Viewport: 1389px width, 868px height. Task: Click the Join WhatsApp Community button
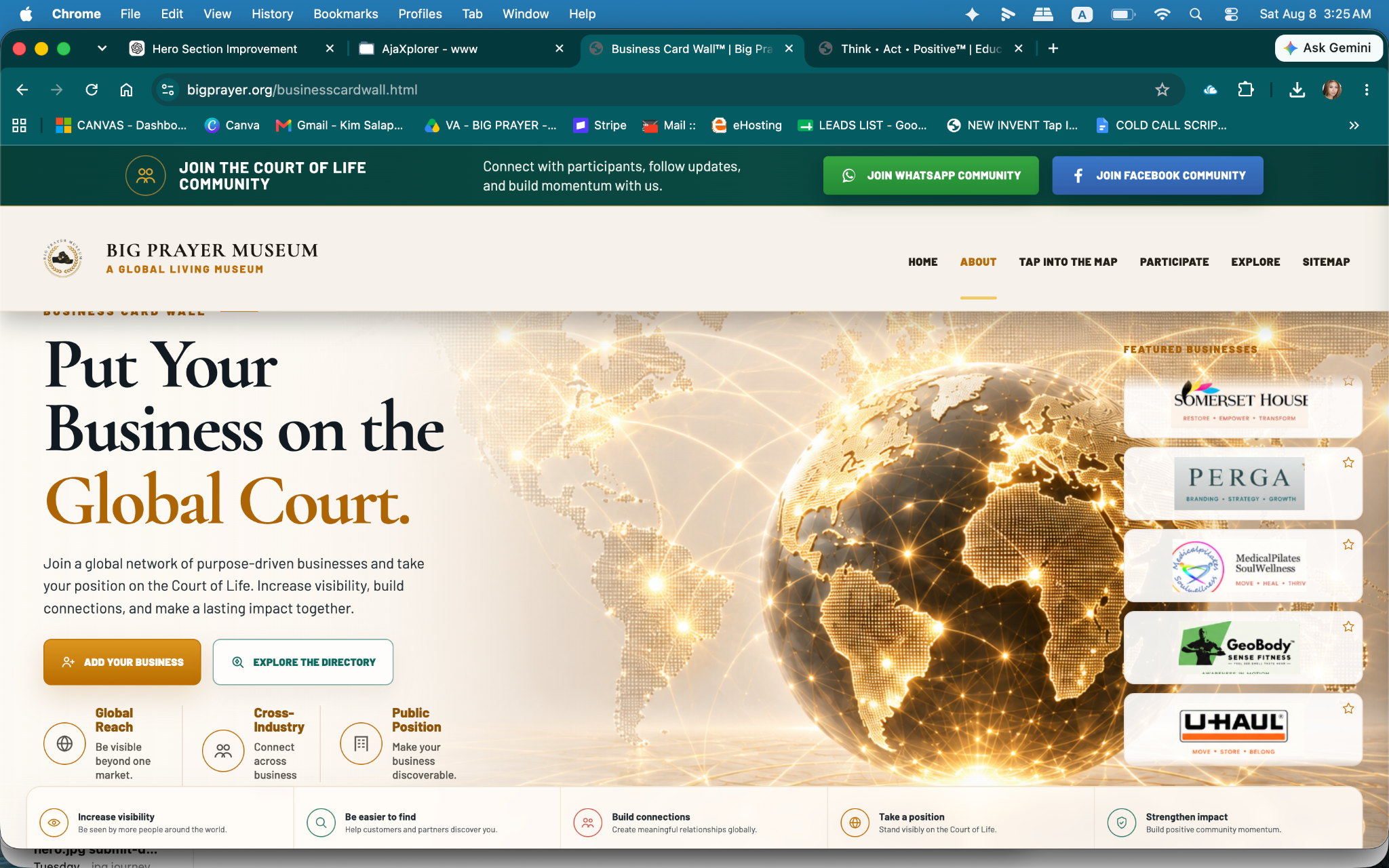click(x=931, y=176)
